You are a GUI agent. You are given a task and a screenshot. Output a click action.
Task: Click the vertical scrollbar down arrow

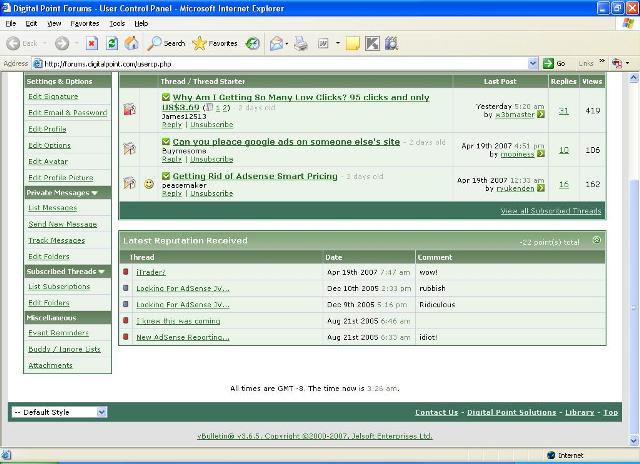tap(633, 440)
